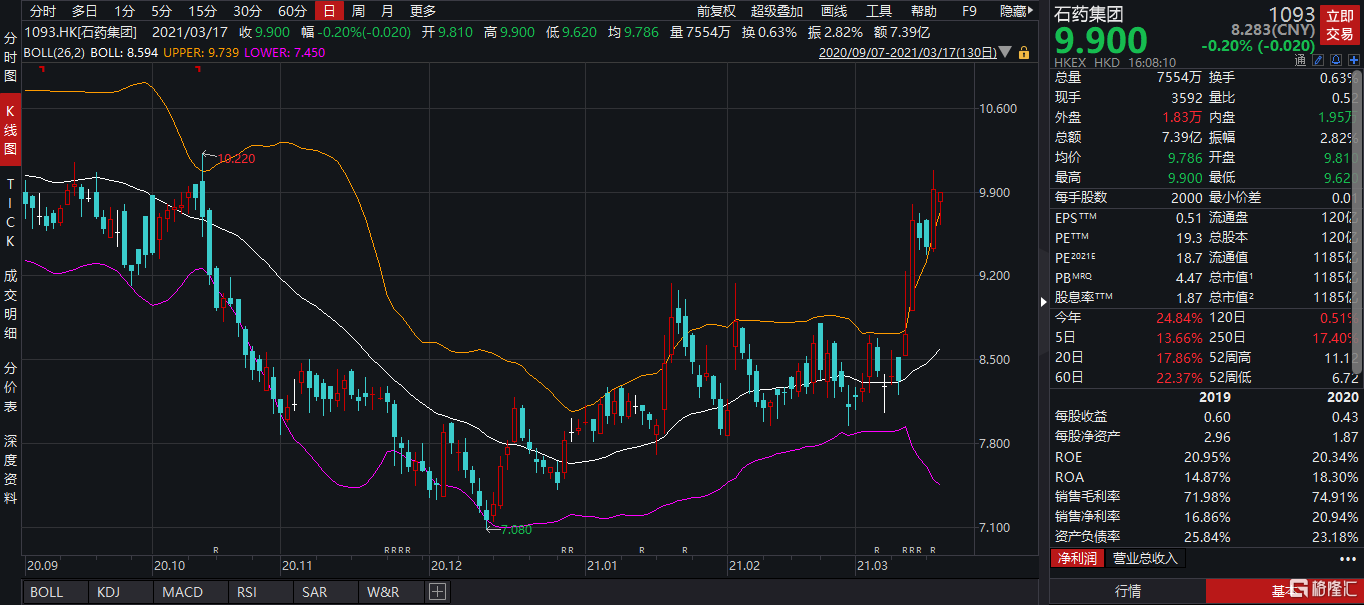Switch to 多日 multi-day view
Screen dimensions: 1364x605
(84, 11)
